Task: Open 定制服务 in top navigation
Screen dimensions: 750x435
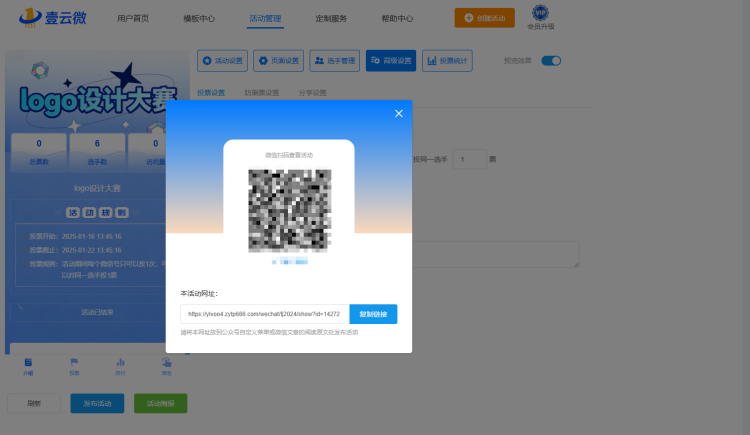Action: [331, 18]
